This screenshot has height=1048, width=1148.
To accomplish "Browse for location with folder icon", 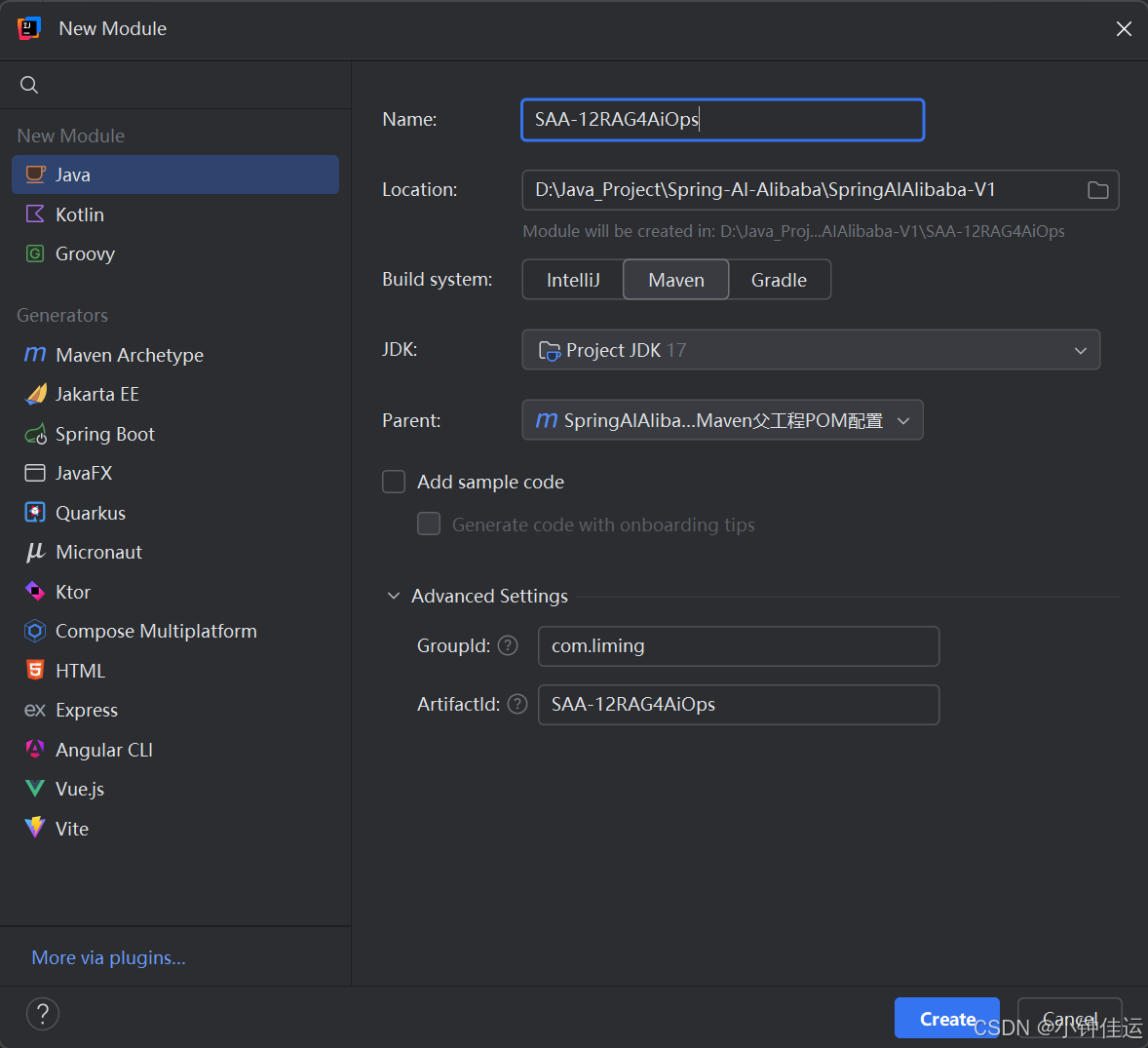I will [1097, 190].
